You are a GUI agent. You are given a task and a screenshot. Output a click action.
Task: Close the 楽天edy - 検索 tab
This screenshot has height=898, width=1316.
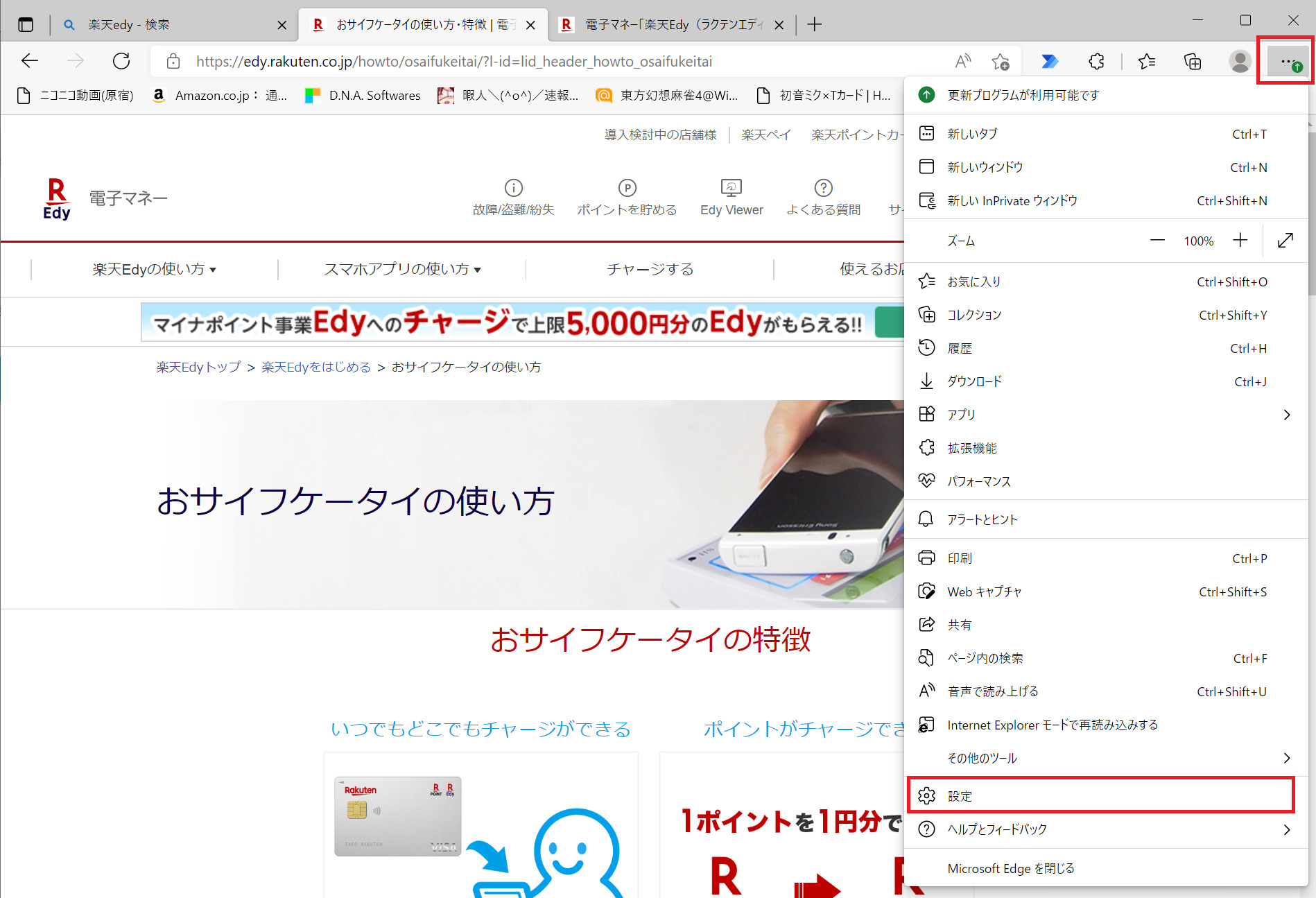coord(282,25)
